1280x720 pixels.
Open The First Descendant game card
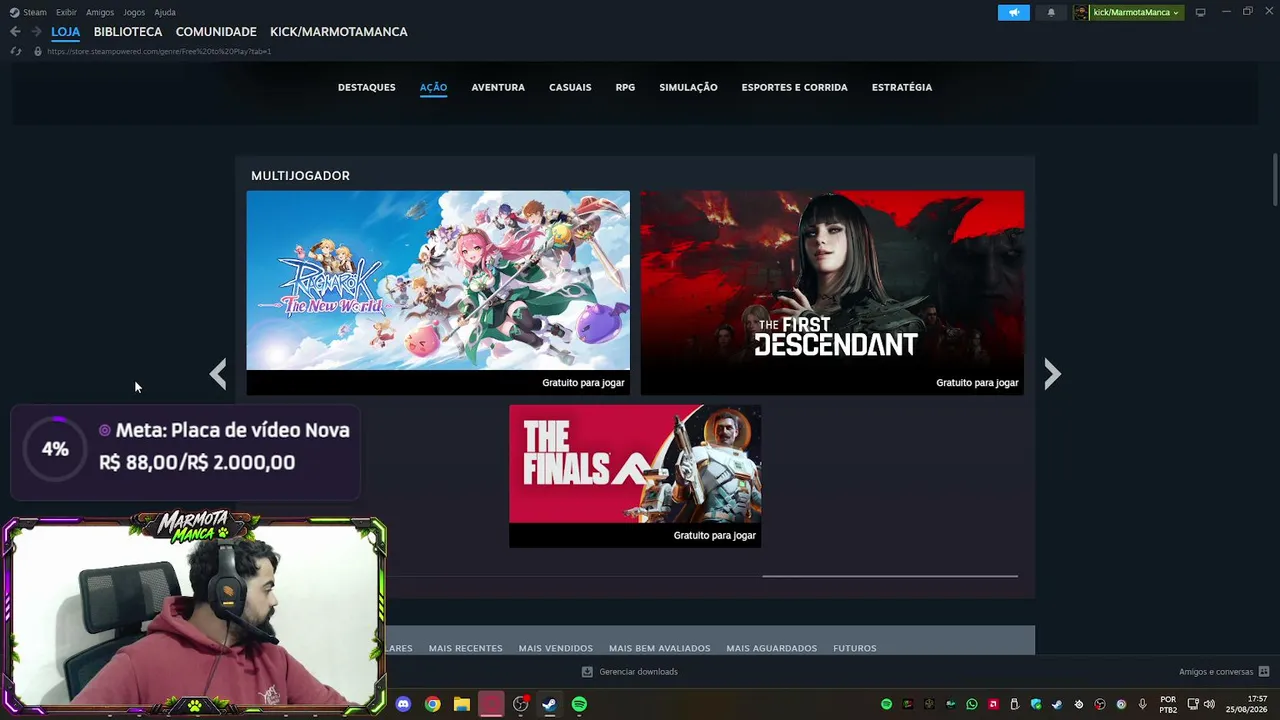coord(832,293)
